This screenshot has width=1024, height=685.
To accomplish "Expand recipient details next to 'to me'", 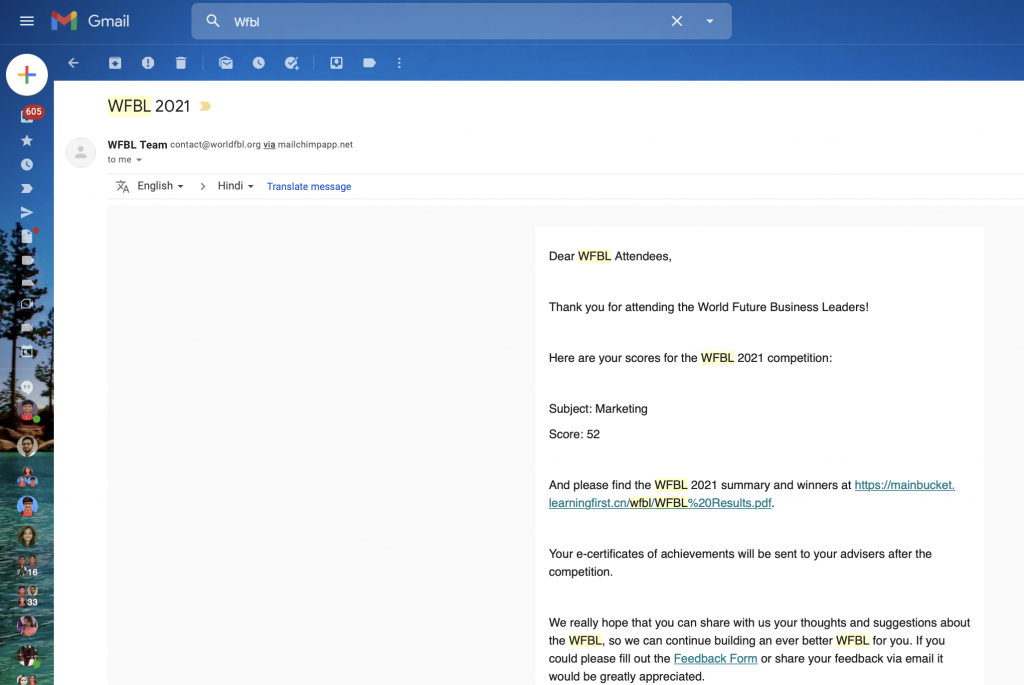I will tap(139, 160).
